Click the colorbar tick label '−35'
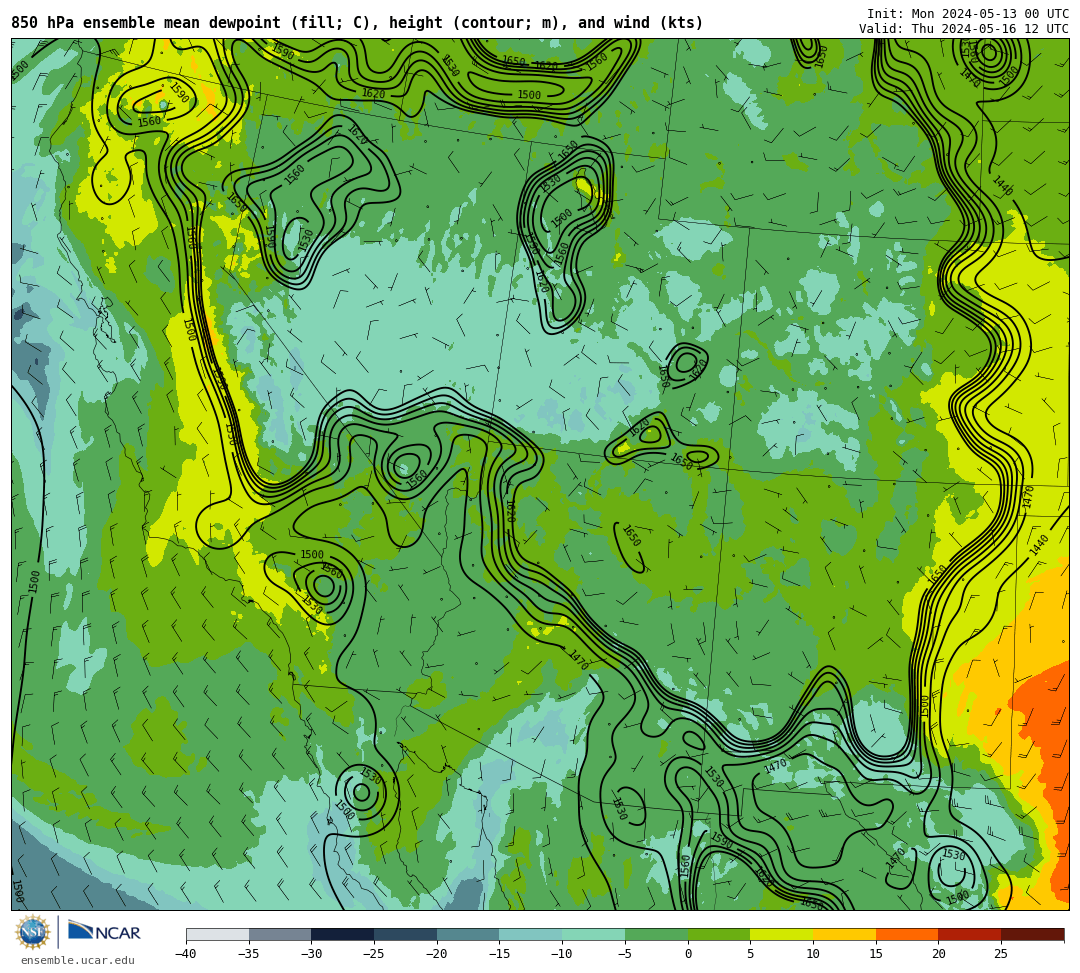This screenshot has width=1080, height=973. pos(249,954)
